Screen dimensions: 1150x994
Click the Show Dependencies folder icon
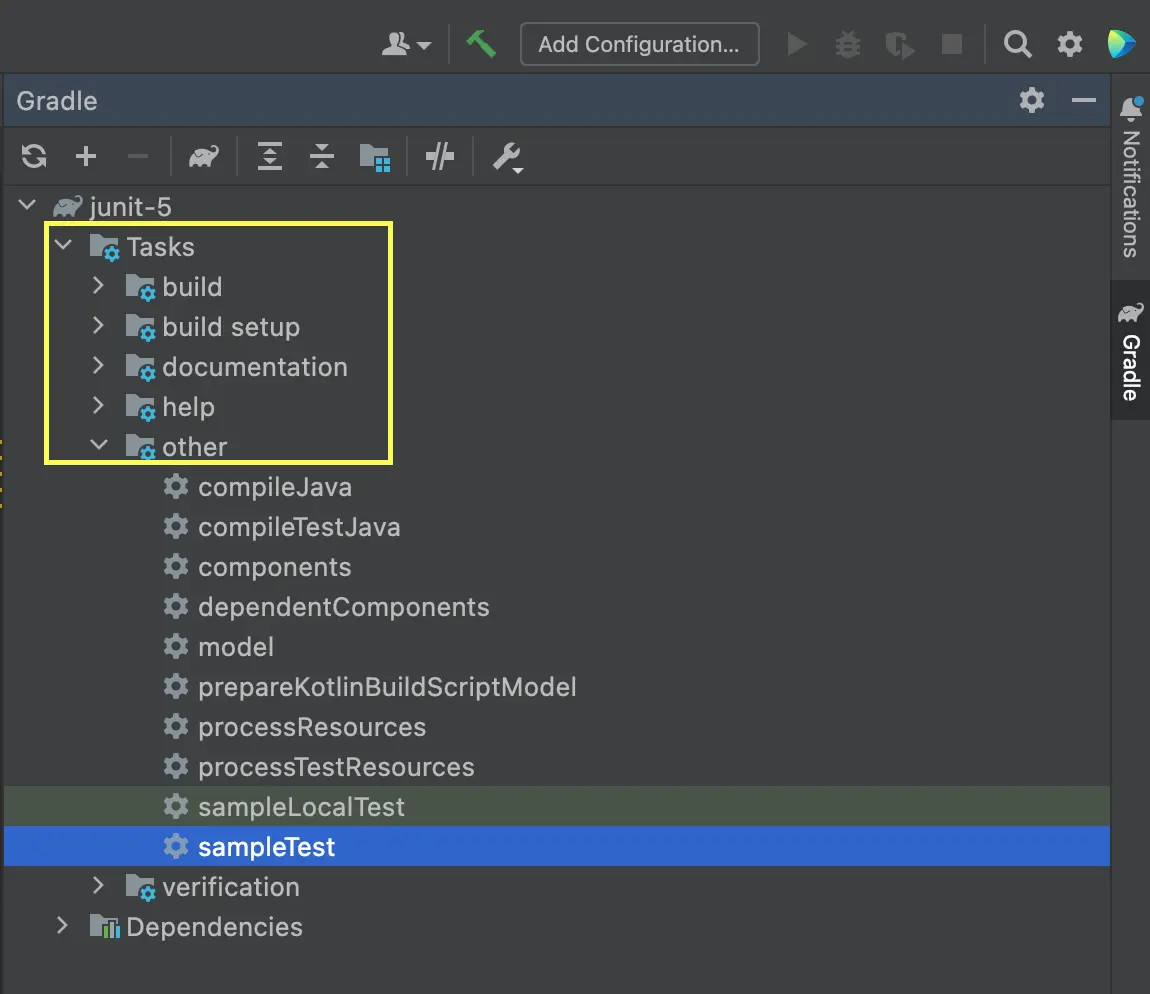[x=374, y=156]
